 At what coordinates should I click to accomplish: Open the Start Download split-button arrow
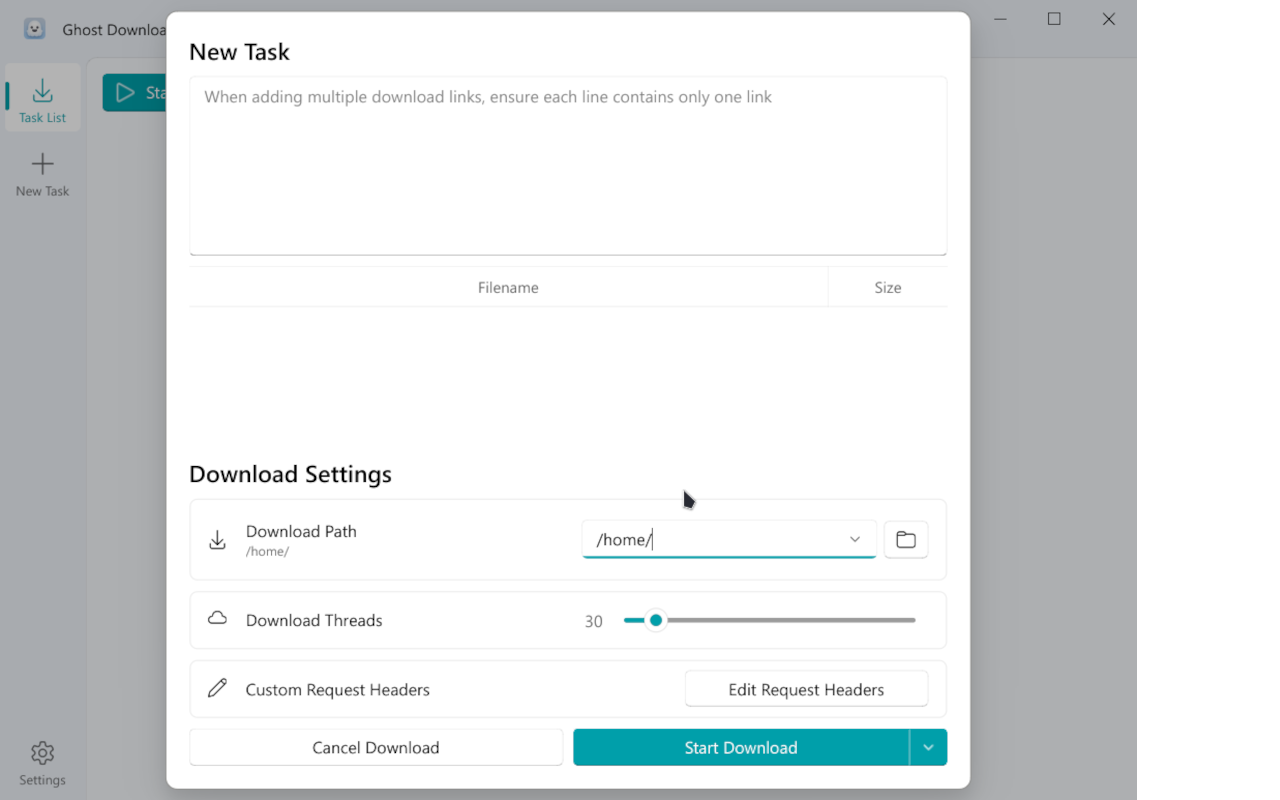click(x=928, y=748)
